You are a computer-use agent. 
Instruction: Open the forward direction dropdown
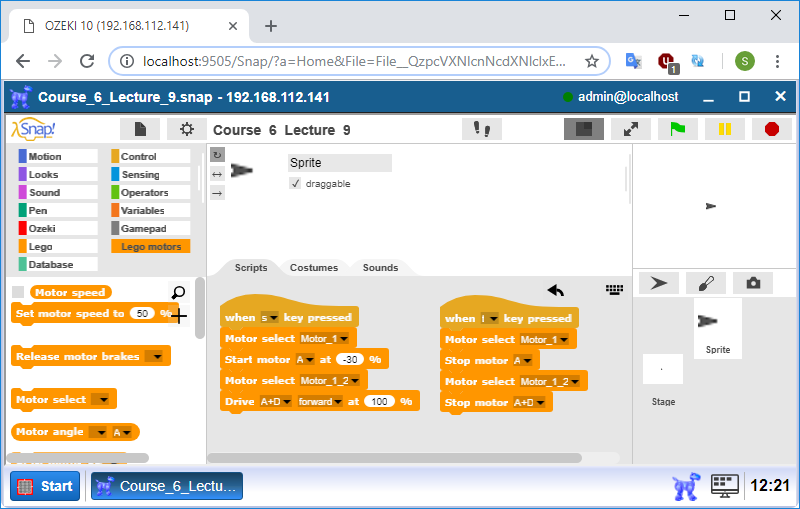click(320, 401)
